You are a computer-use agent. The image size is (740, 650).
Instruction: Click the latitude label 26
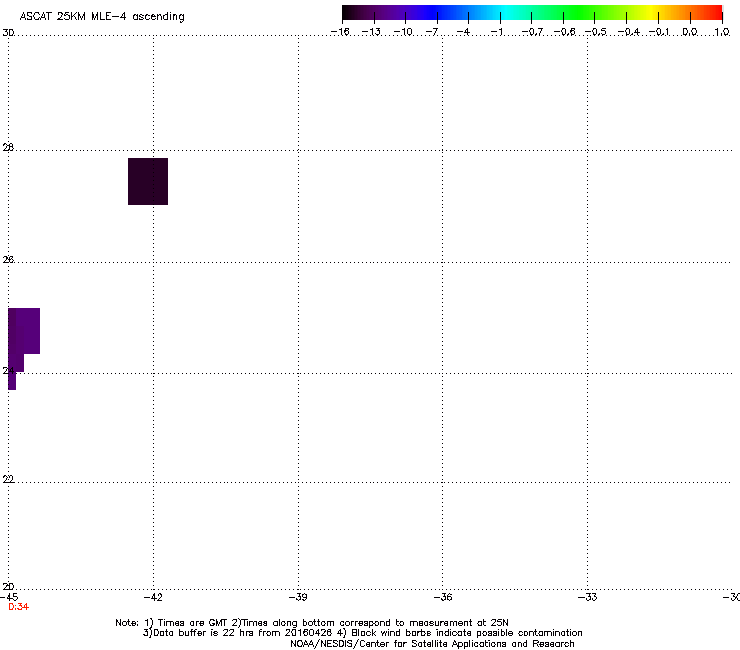pyautogui.click(x=8, y=260)
